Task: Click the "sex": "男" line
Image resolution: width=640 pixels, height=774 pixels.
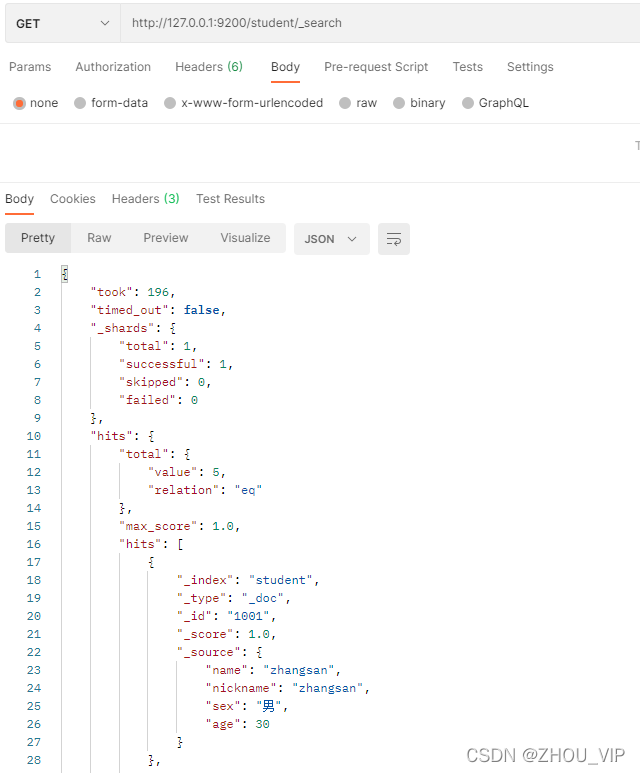Action: (247, 706)
